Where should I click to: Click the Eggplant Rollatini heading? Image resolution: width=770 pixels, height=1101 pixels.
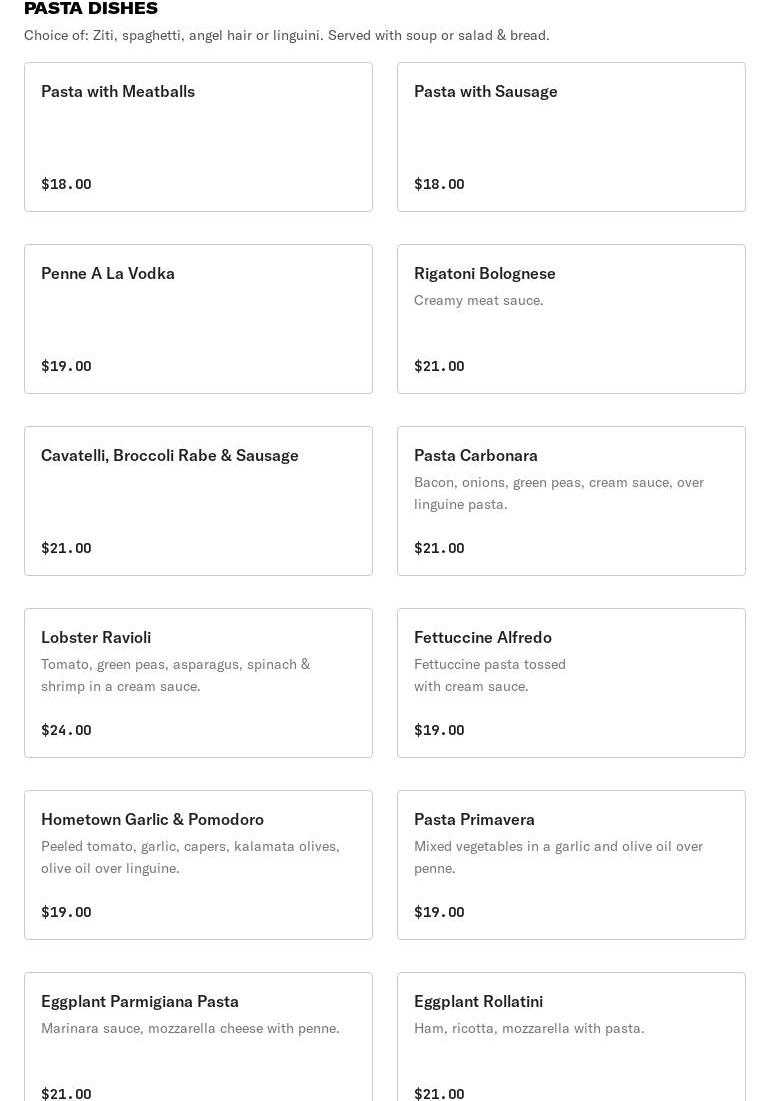[478, 1001]
